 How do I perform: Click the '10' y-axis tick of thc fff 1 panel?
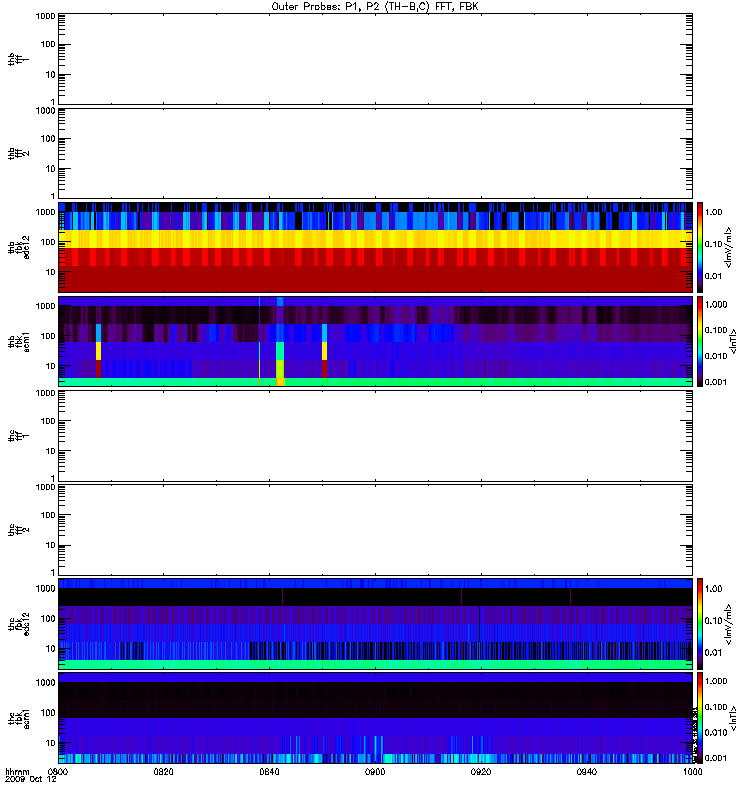(x=51, y=451)
